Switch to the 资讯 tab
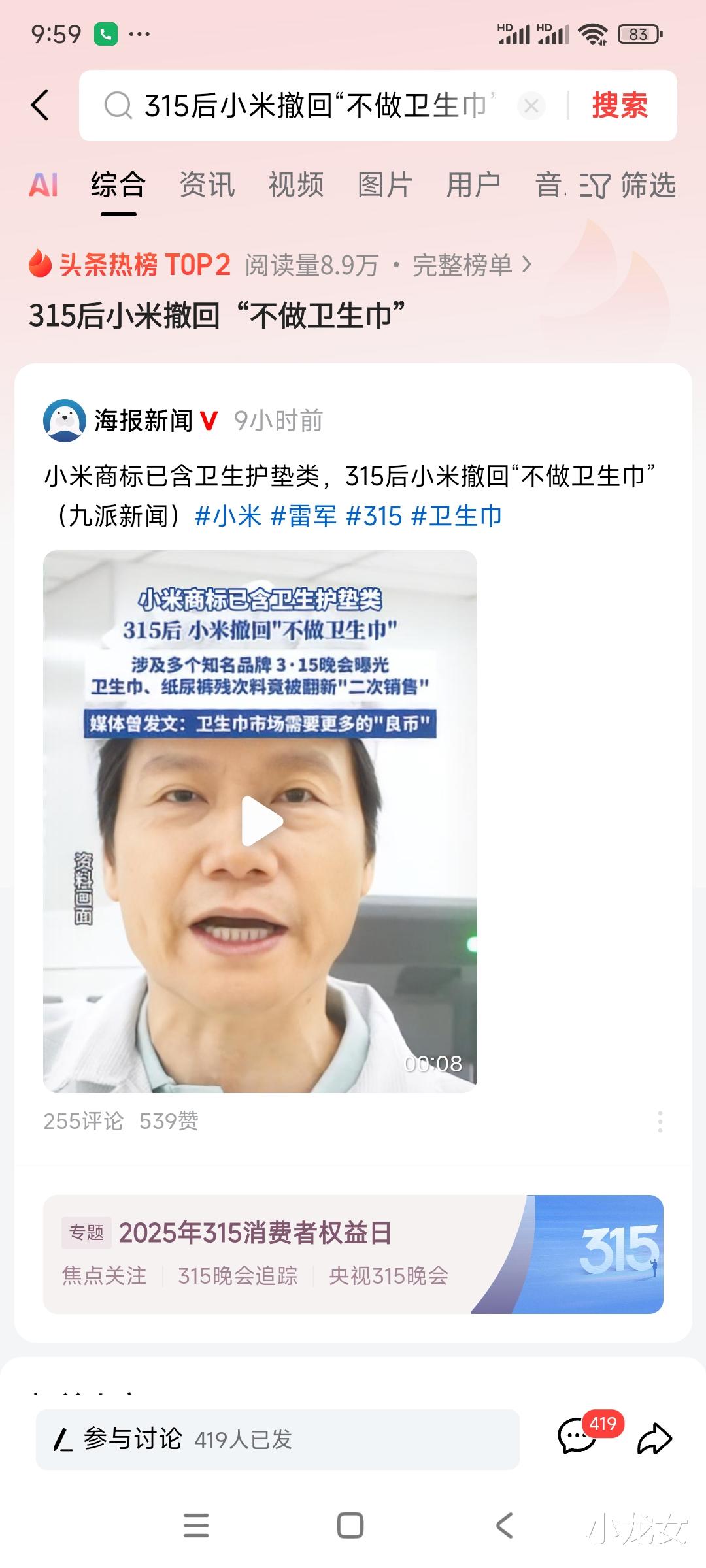 [x=207, y=185]
